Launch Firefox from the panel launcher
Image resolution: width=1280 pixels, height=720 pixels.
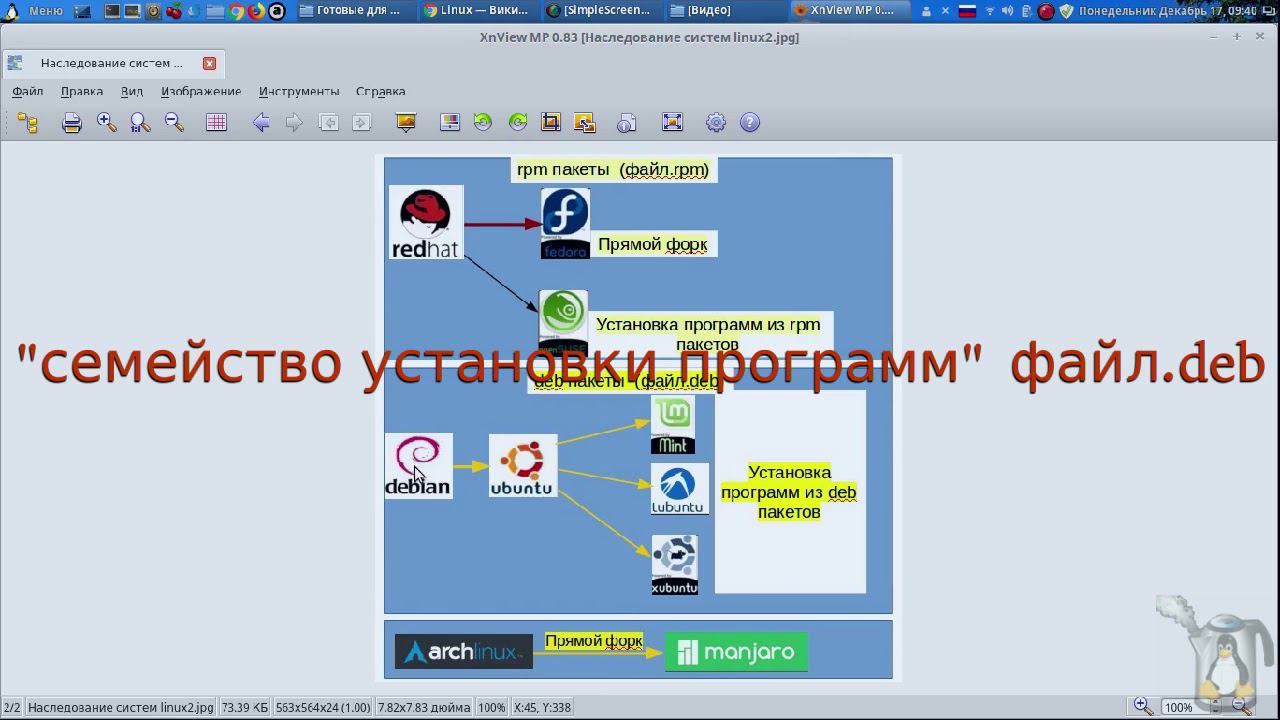coord(257,11)
